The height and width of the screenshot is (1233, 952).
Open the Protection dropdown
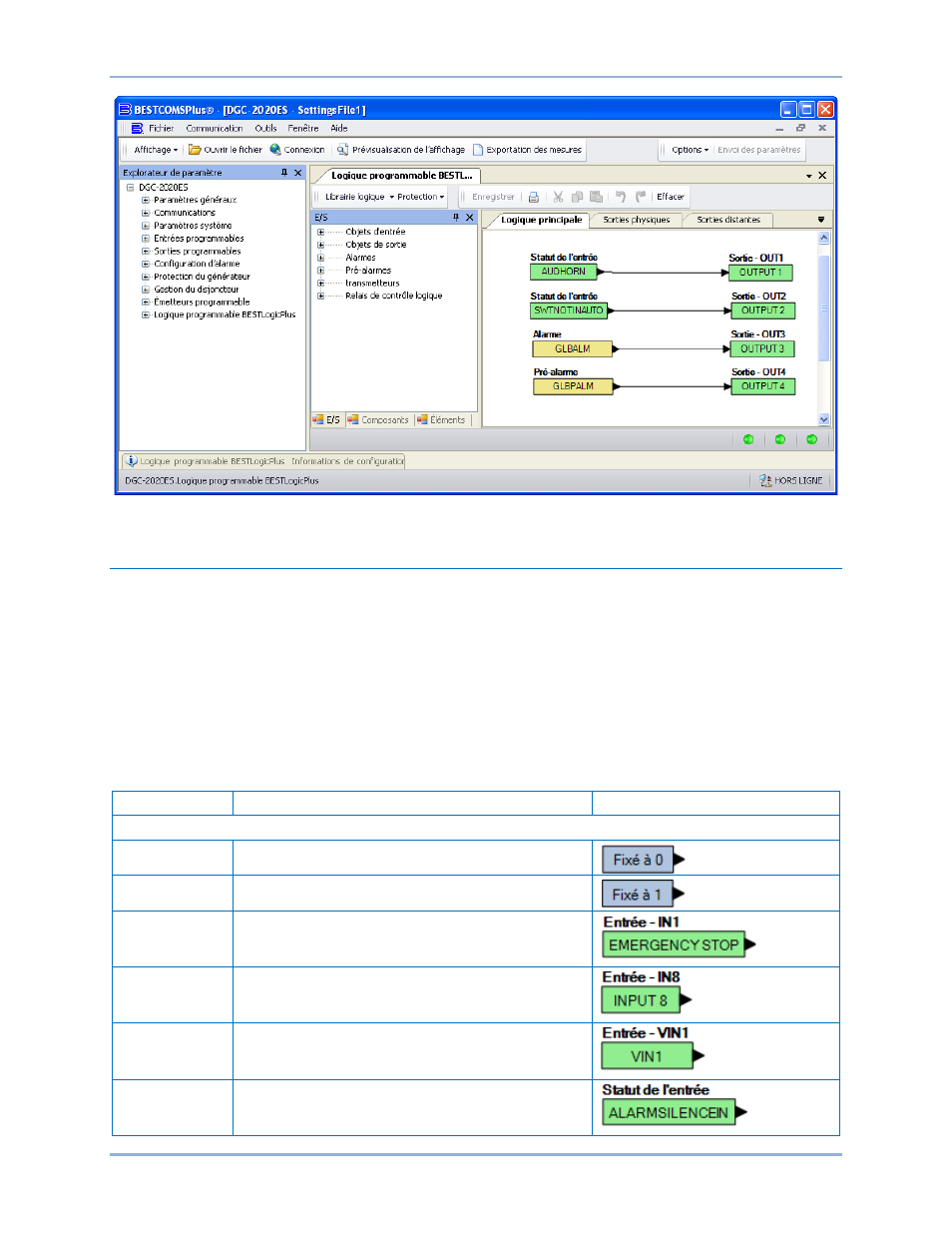point(421,197)
